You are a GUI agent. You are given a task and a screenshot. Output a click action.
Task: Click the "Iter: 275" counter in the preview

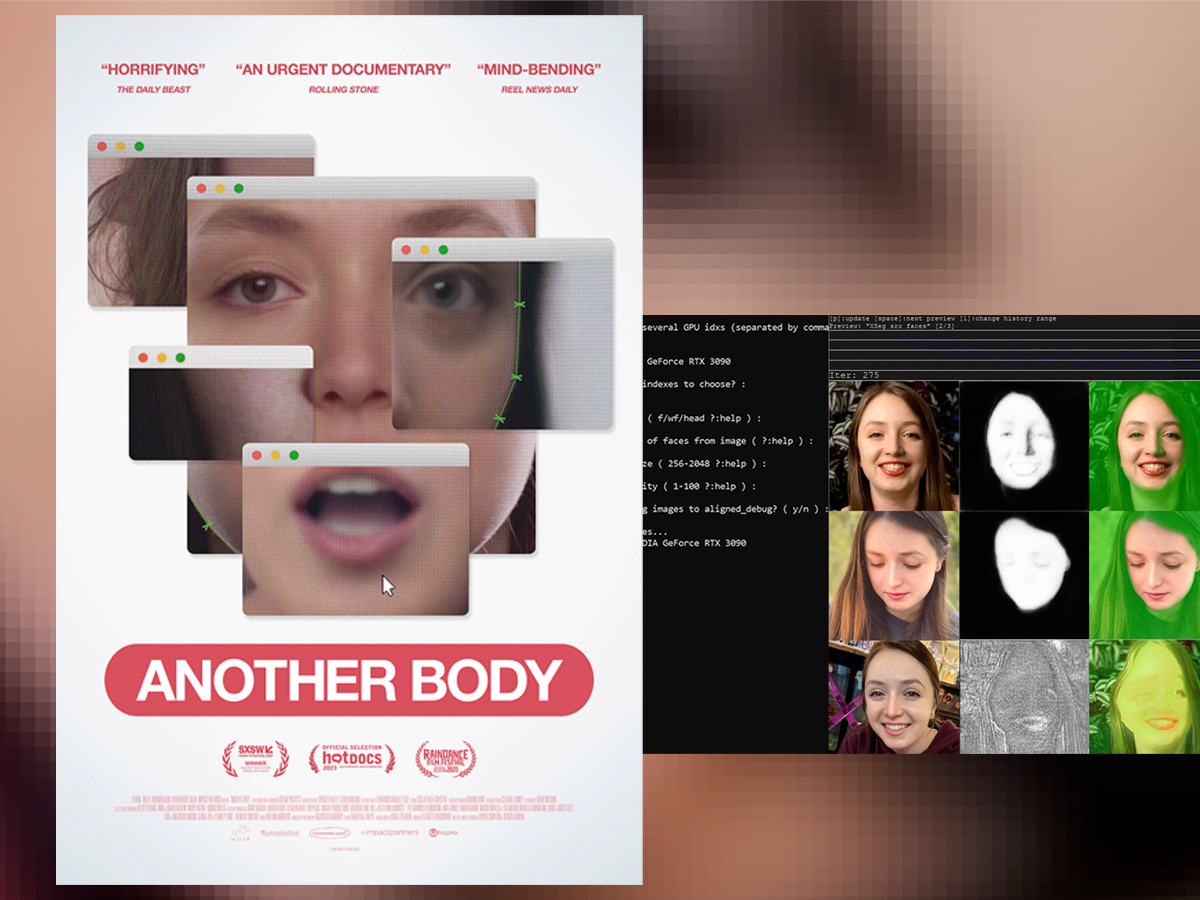(x=855, y=375)
